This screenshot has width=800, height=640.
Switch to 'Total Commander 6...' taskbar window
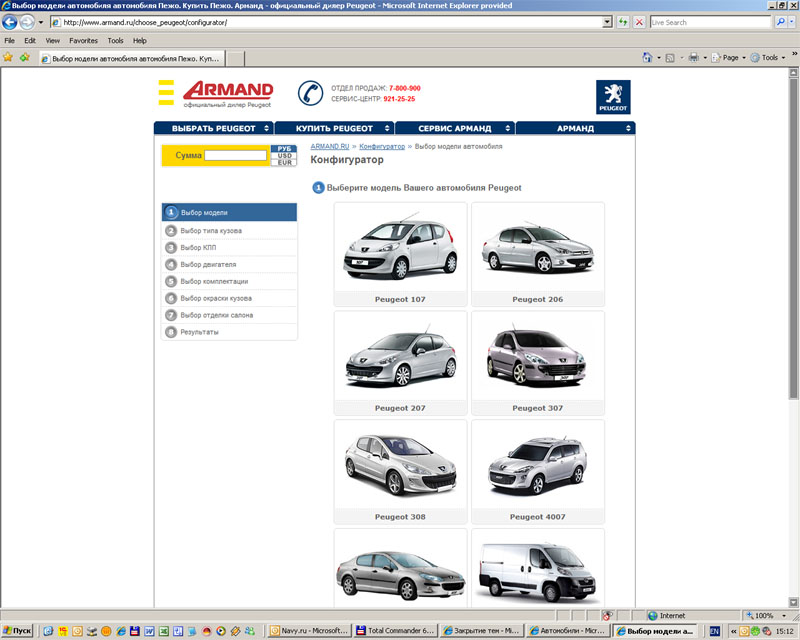(x=395, y=631)
